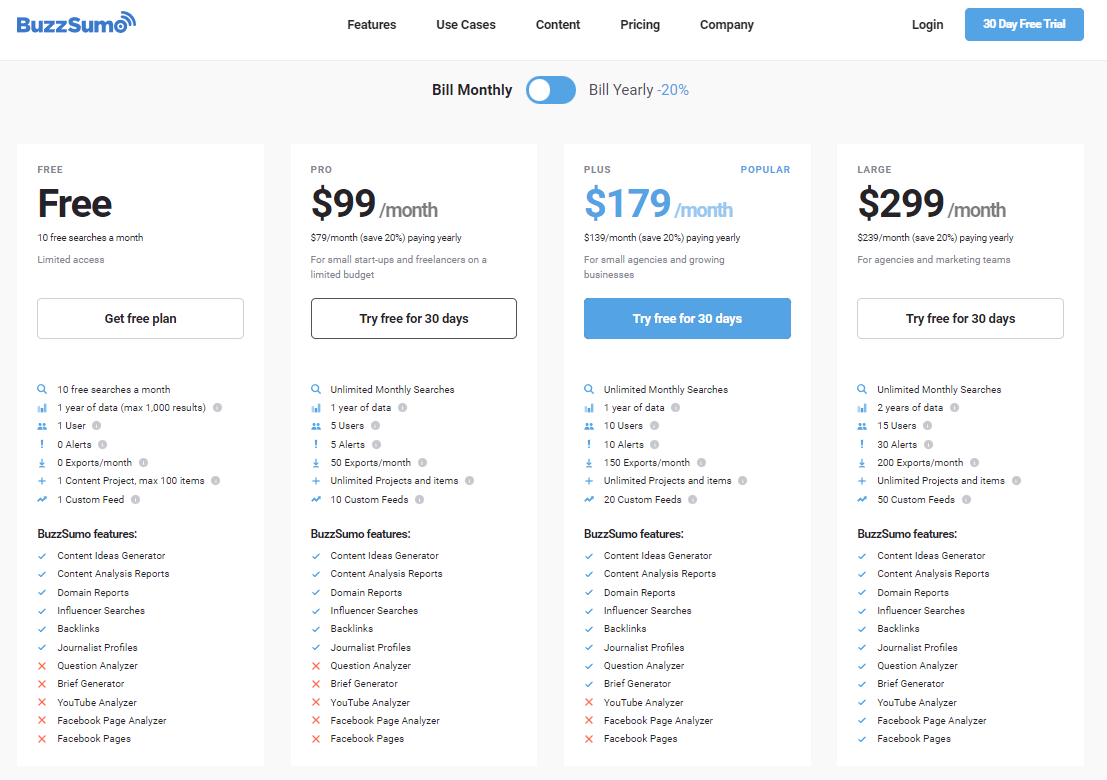Click the $299 /month Large price
1107x780 pixels.
coord(931,204)
